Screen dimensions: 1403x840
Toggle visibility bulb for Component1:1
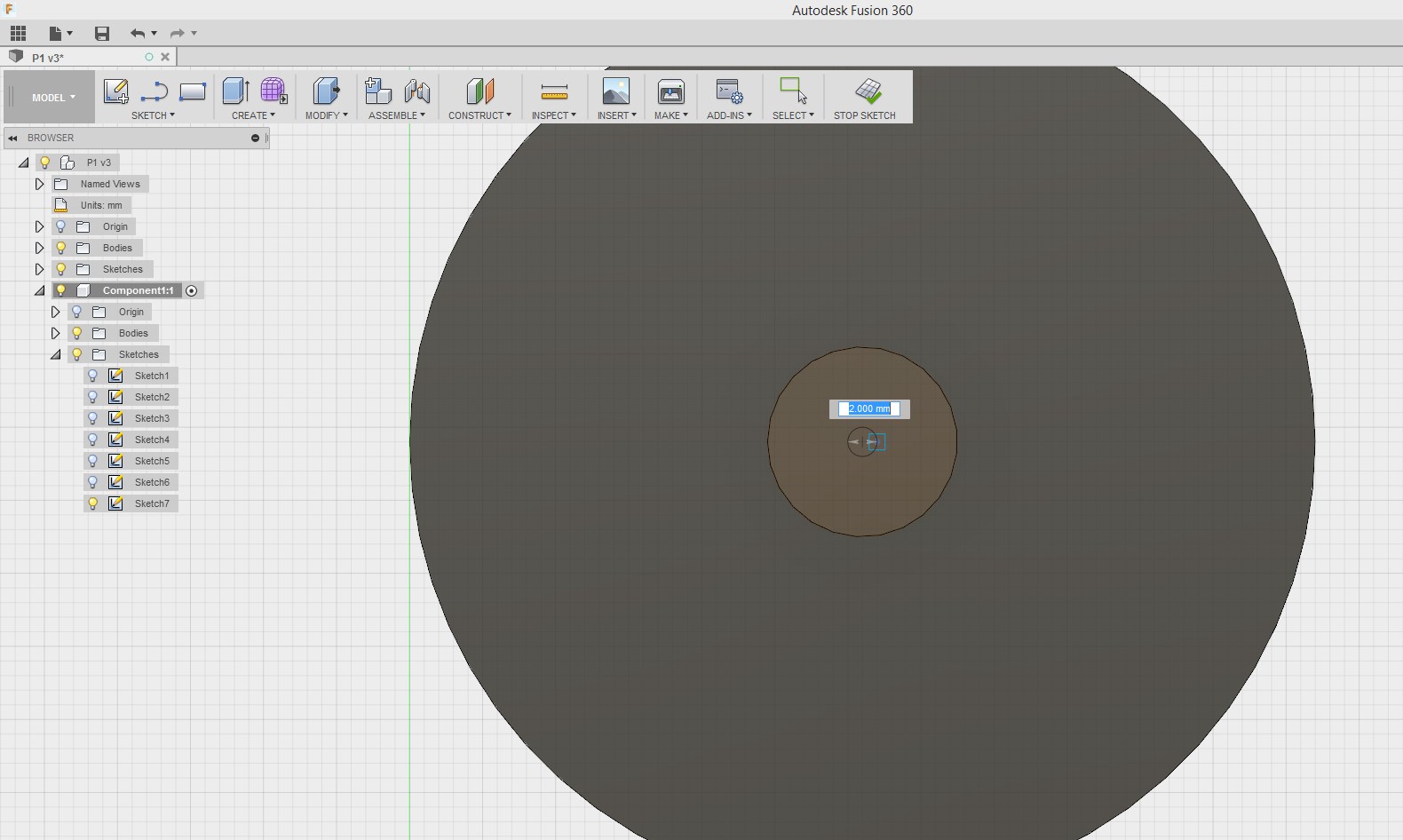[x=61, y=290]
